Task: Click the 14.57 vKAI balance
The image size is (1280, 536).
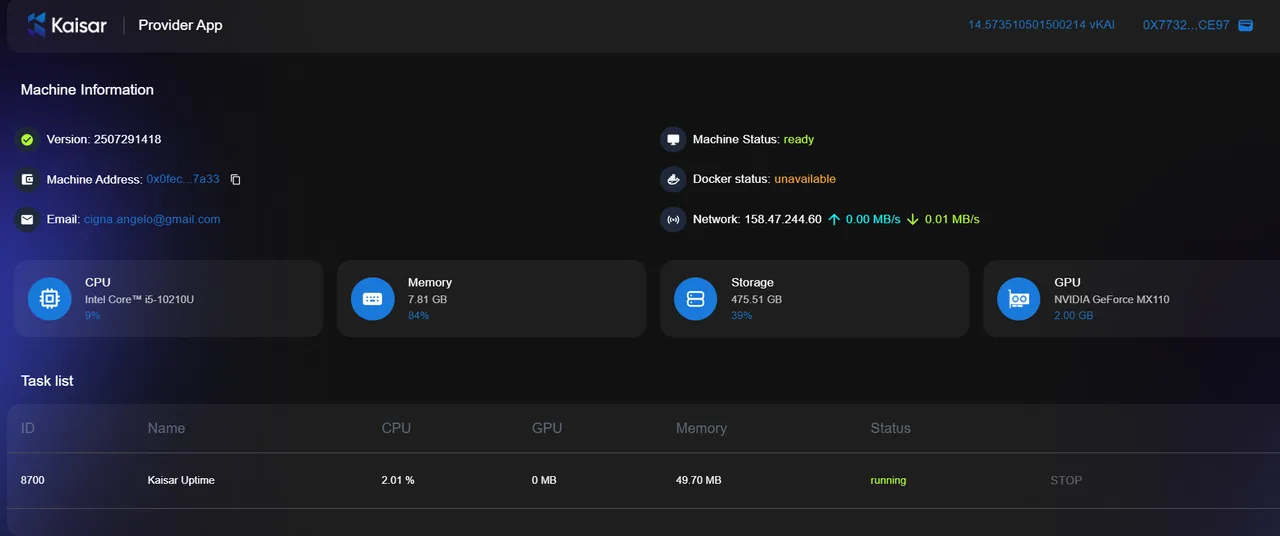Action: tap(1041, 25)
